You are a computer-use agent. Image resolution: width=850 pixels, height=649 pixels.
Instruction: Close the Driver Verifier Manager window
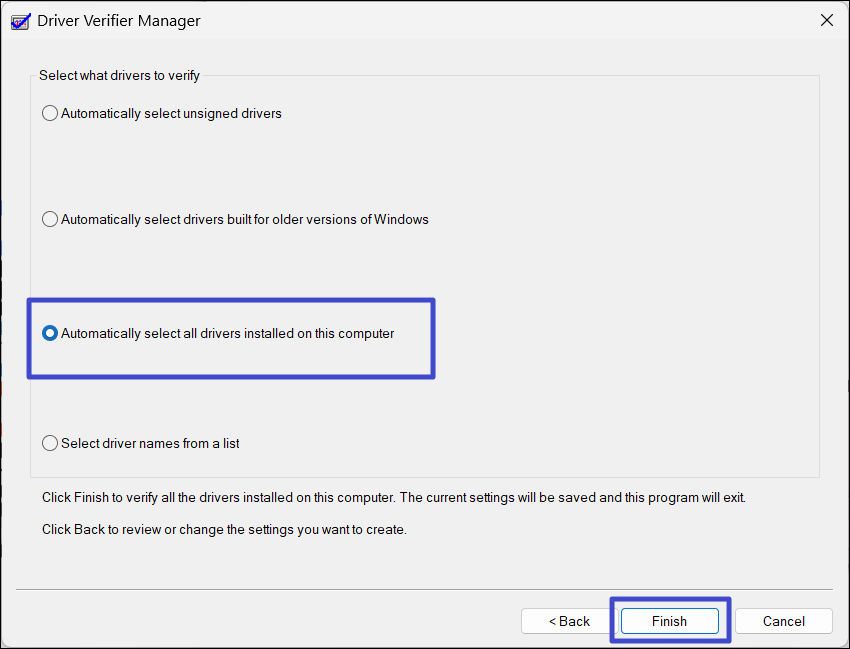(826, 20)
